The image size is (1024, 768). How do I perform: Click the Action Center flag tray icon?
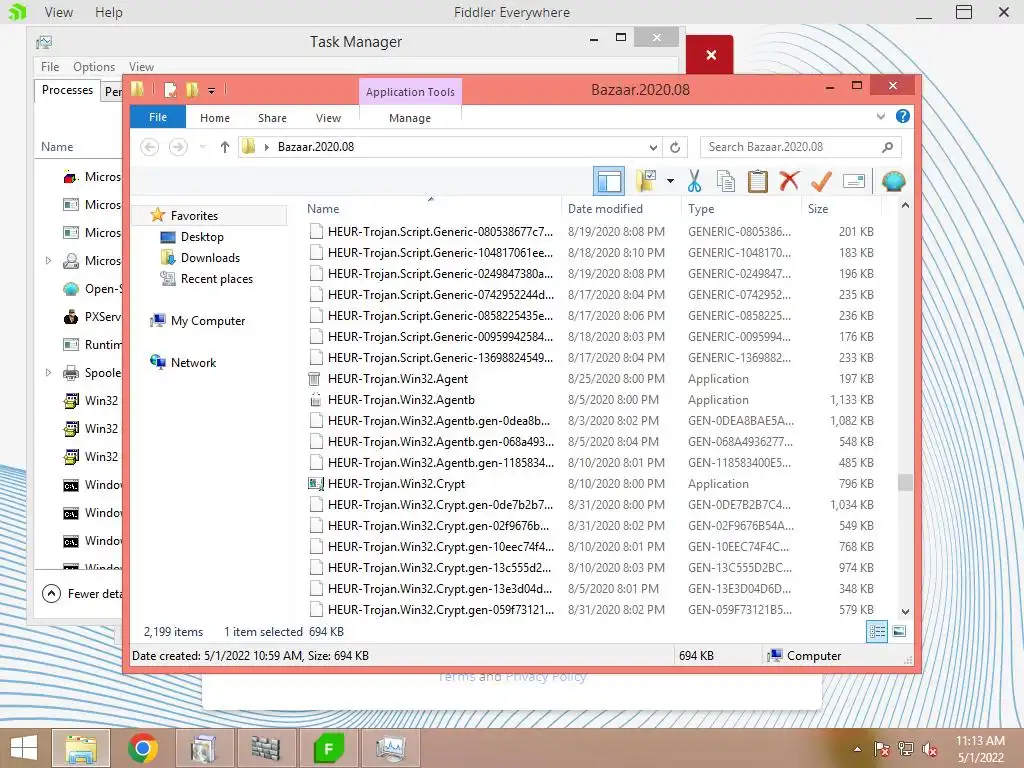click(881, 749)
